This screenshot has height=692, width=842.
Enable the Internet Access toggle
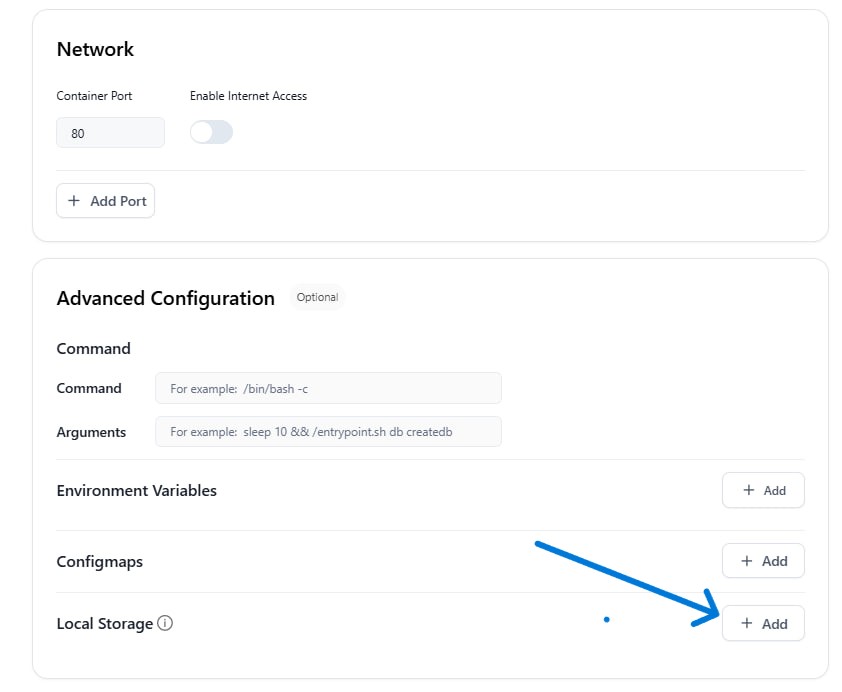[211, 132]
